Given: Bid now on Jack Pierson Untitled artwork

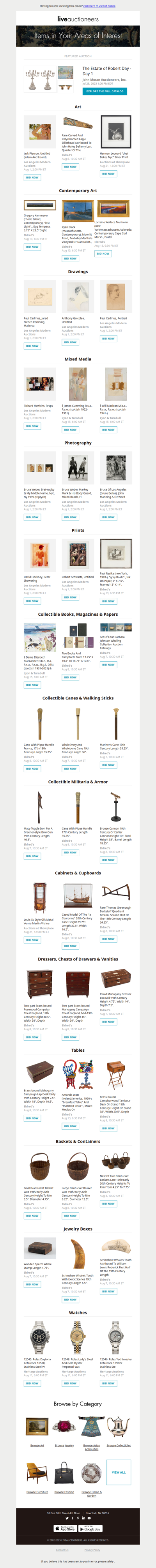Looking at the screenshot, I should click(x=32, y=177).
